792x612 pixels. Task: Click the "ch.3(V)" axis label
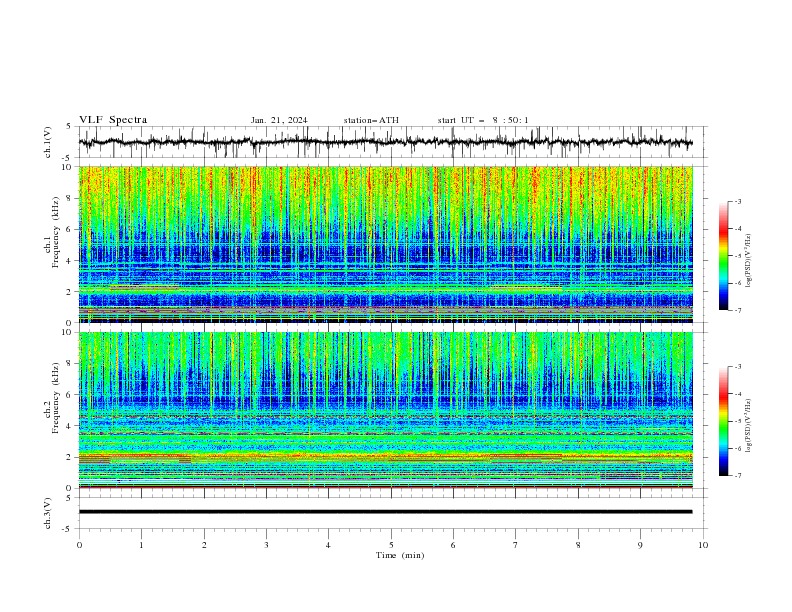point(48,513)
